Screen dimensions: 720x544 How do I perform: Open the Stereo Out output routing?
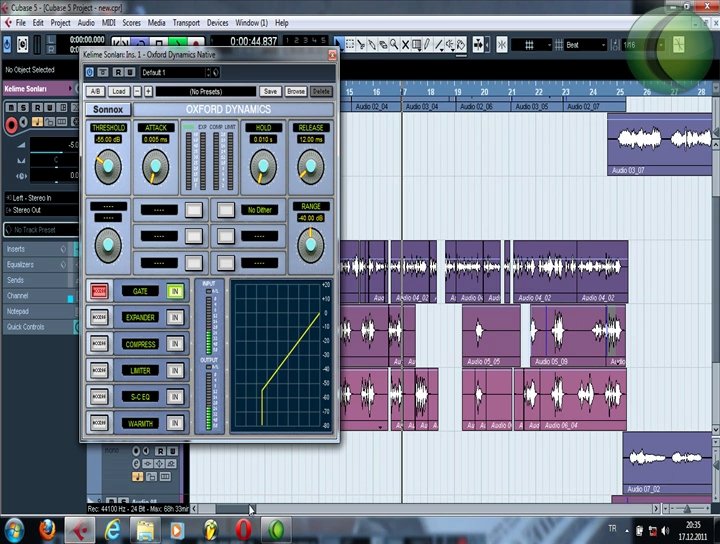pos(41,210)
